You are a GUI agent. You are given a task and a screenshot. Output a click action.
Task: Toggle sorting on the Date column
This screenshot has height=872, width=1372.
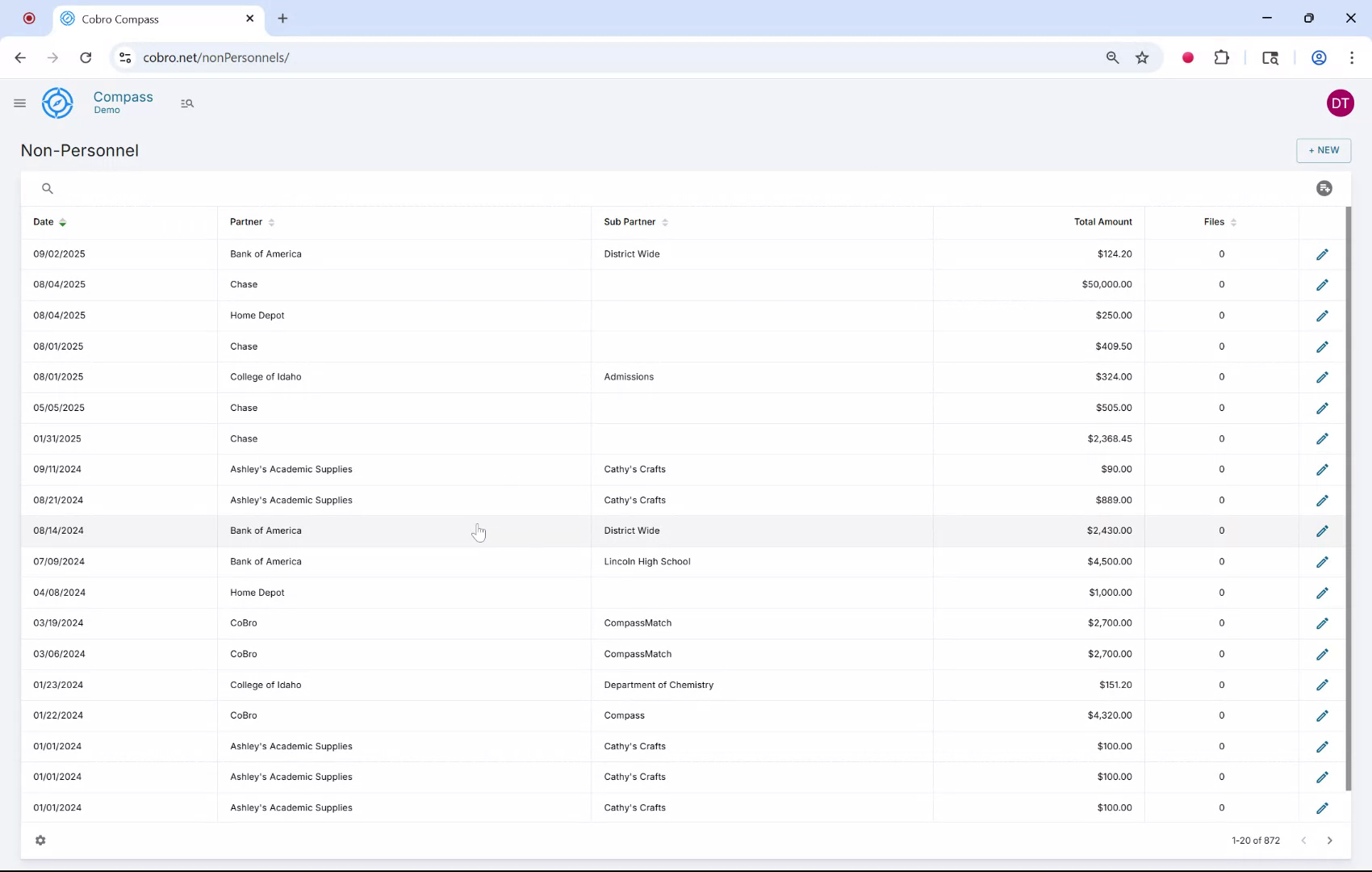pos(63,222)
